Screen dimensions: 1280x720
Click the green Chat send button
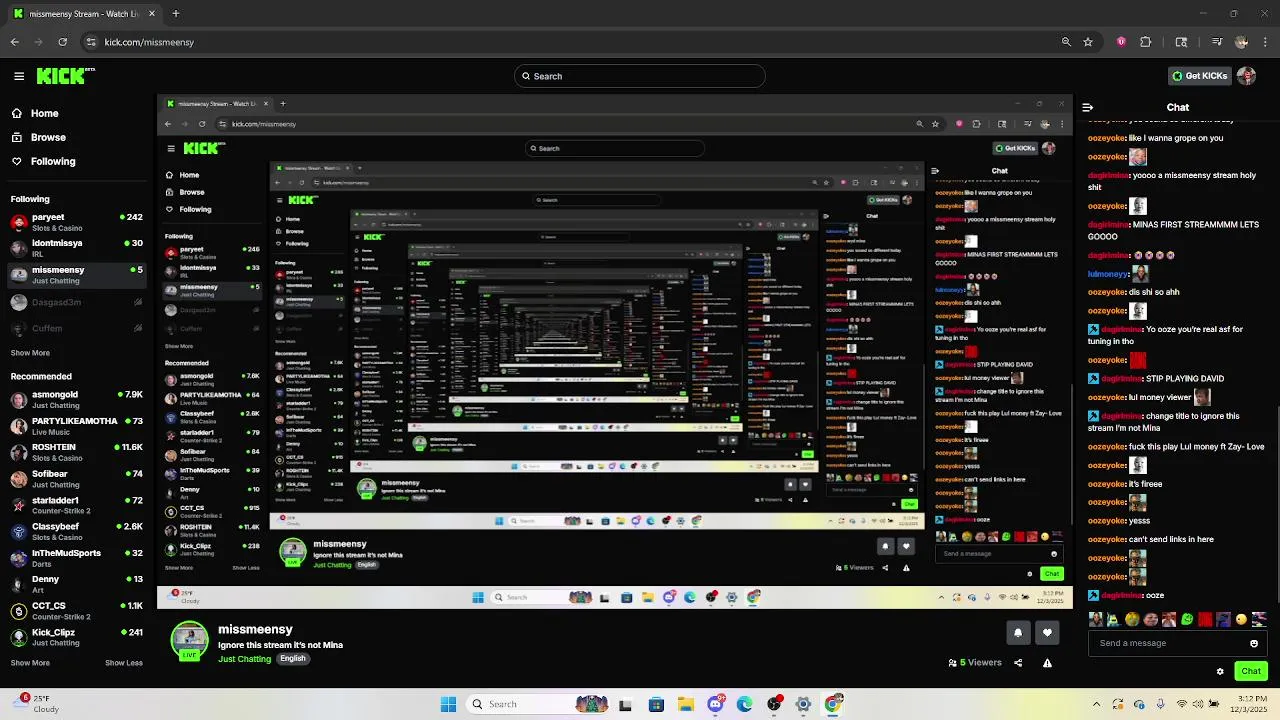tap(1251, 671)
